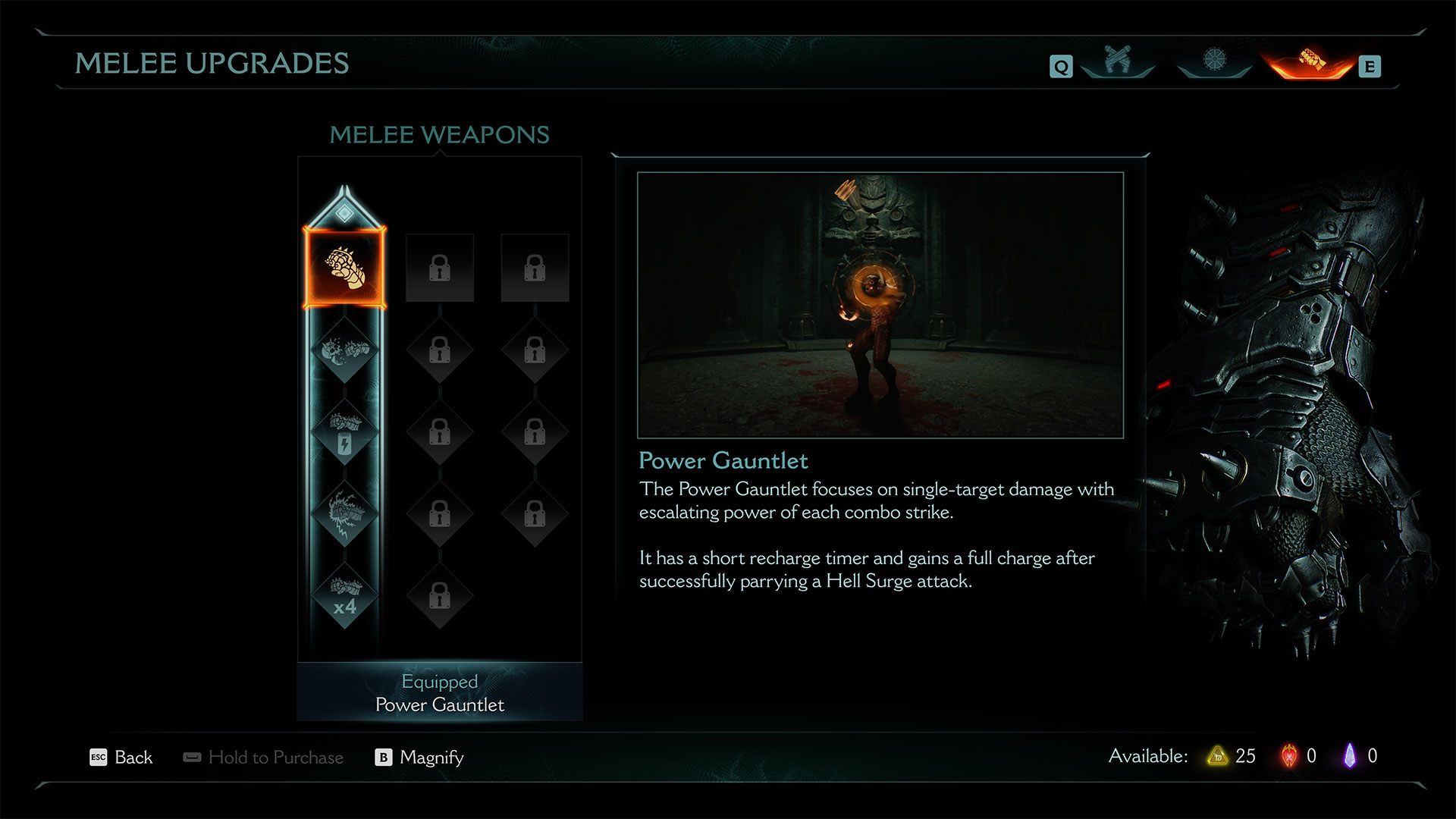
Task: Click the gold currency icon showing 25
Action: click(x=1217, y=756)
